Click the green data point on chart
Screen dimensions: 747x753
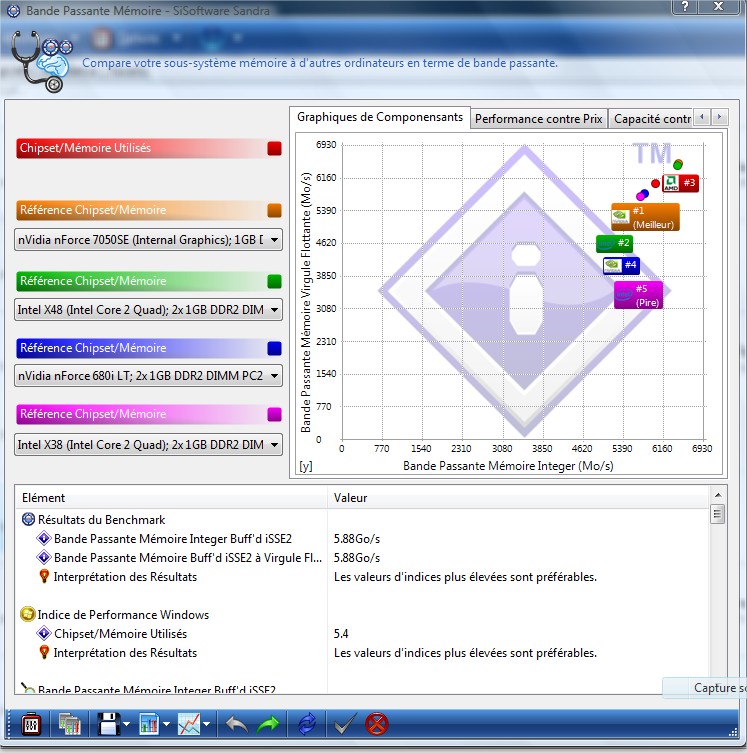coord(678,165)
